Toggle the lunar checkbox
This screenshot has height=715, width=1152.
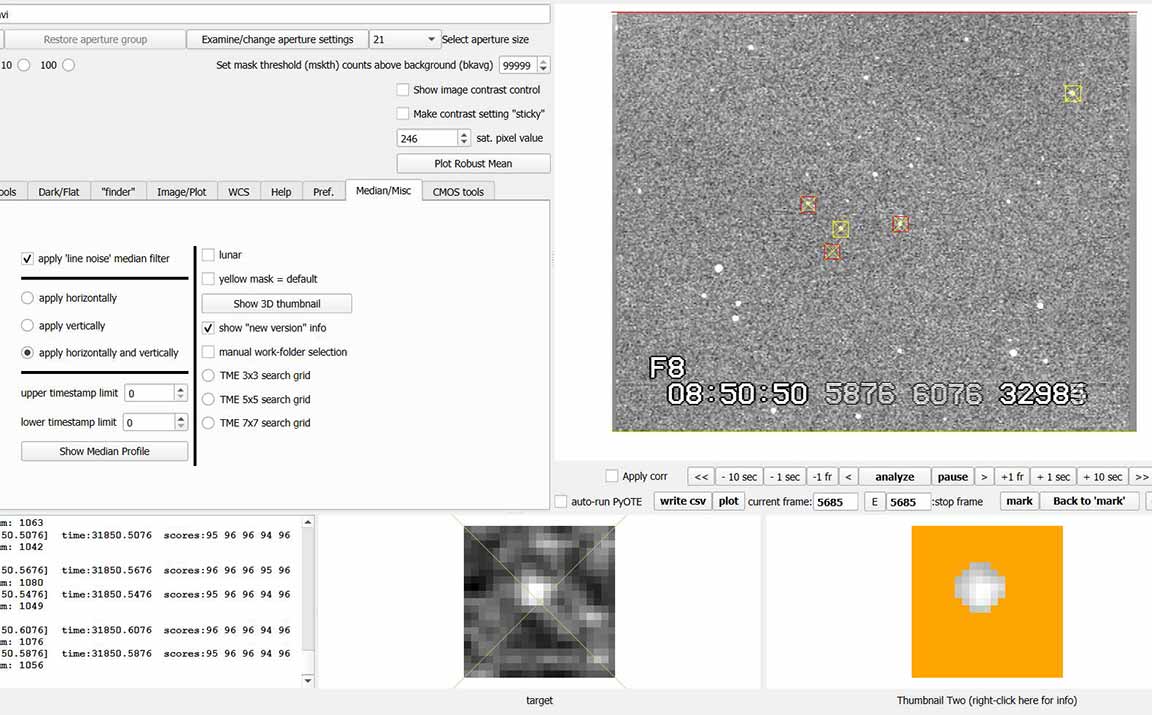point(208,255)
